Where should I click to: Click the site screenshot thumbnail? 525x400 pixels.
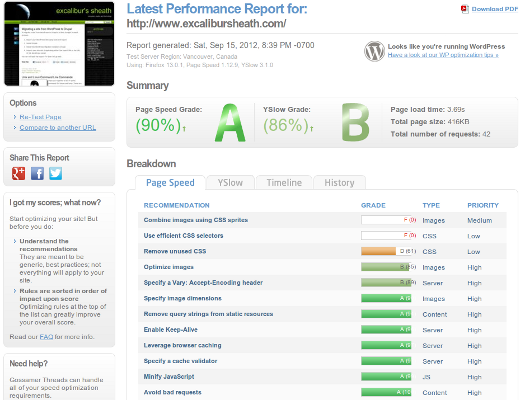tap(59, 44)
